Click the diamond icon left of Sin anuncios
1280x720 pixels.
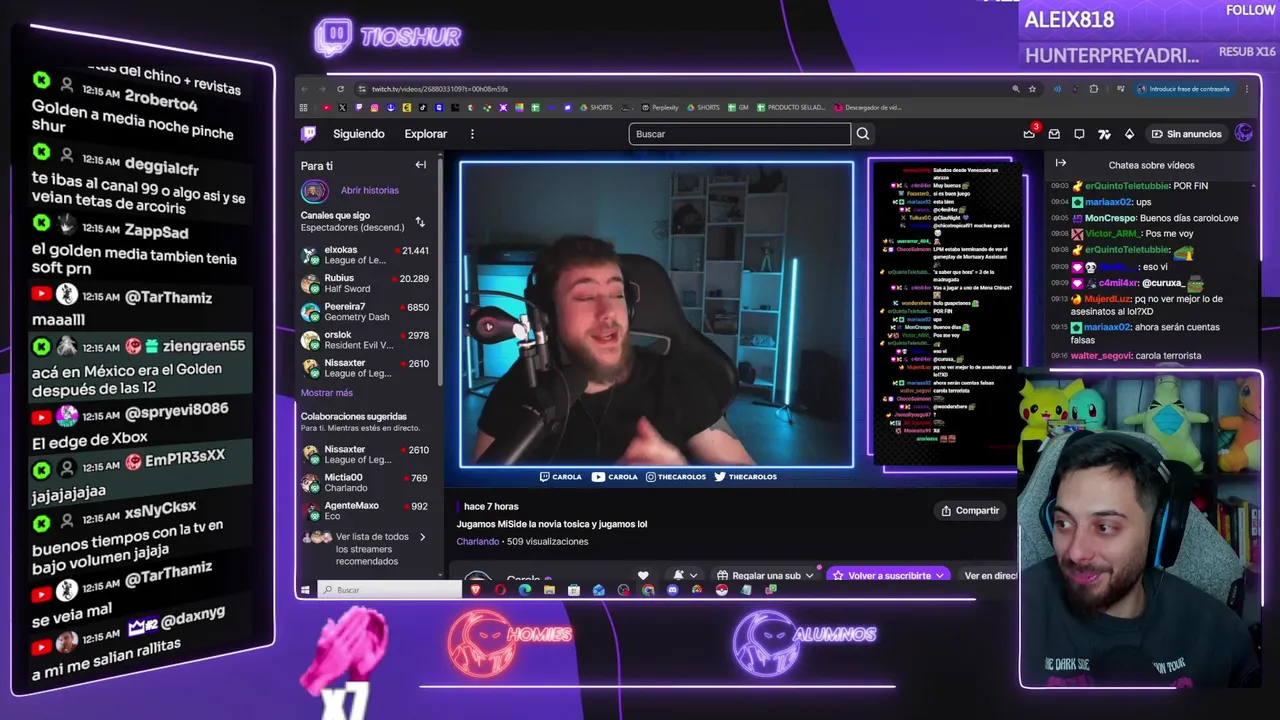(x=1129, y=134)
